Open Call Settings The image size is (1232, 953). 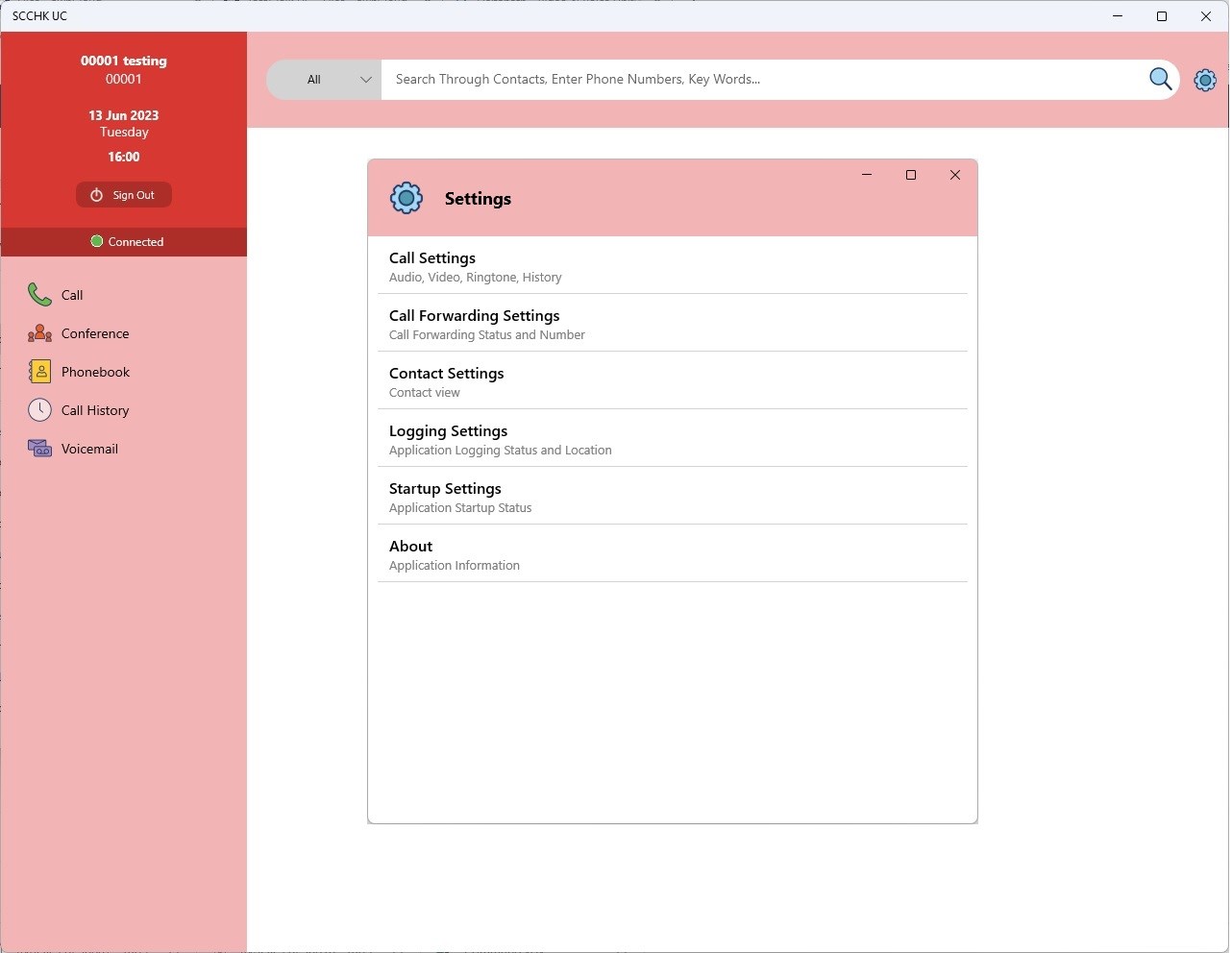pos(673,266)
